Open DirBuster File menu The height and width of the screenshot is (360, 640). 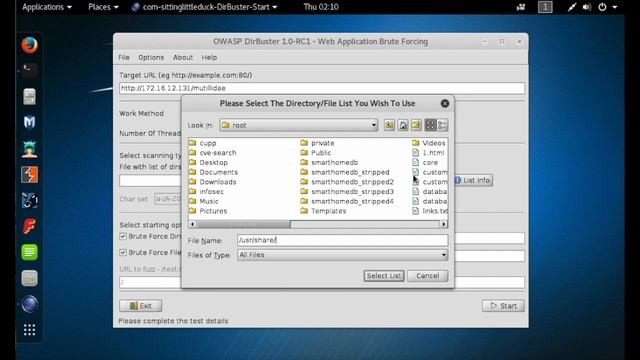124,58
